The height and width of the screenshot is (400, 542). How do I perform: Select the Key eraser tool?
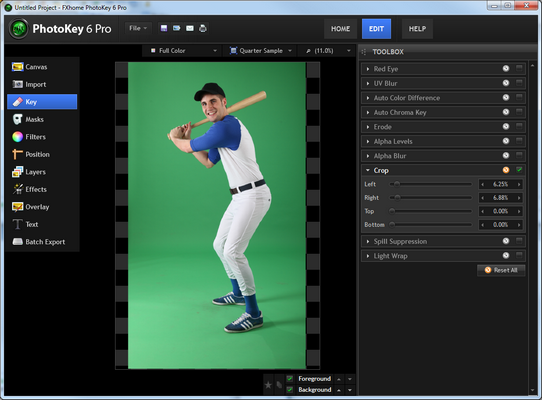coord(42,102)
